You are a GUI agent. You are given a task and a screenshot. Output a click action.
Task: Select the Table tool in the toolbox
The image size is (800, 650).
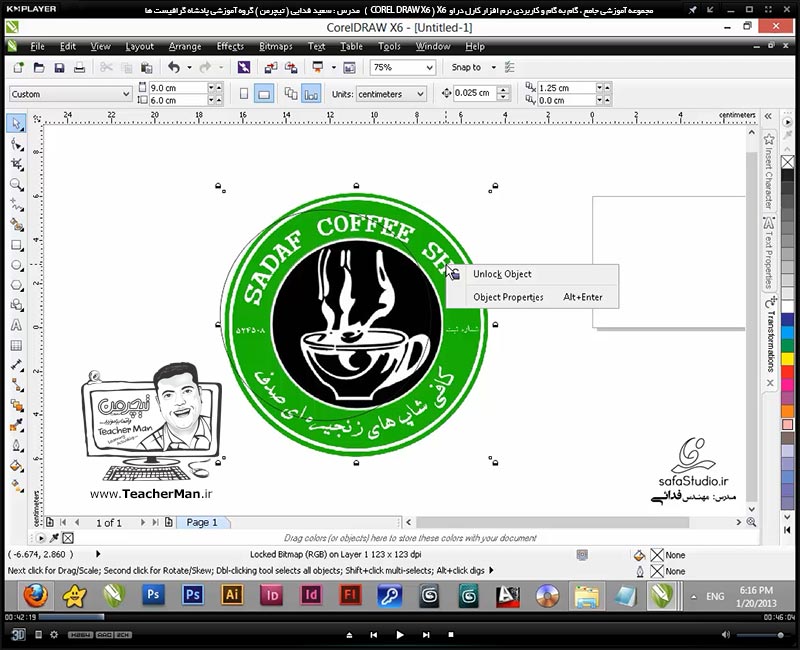tap(16, 345)
